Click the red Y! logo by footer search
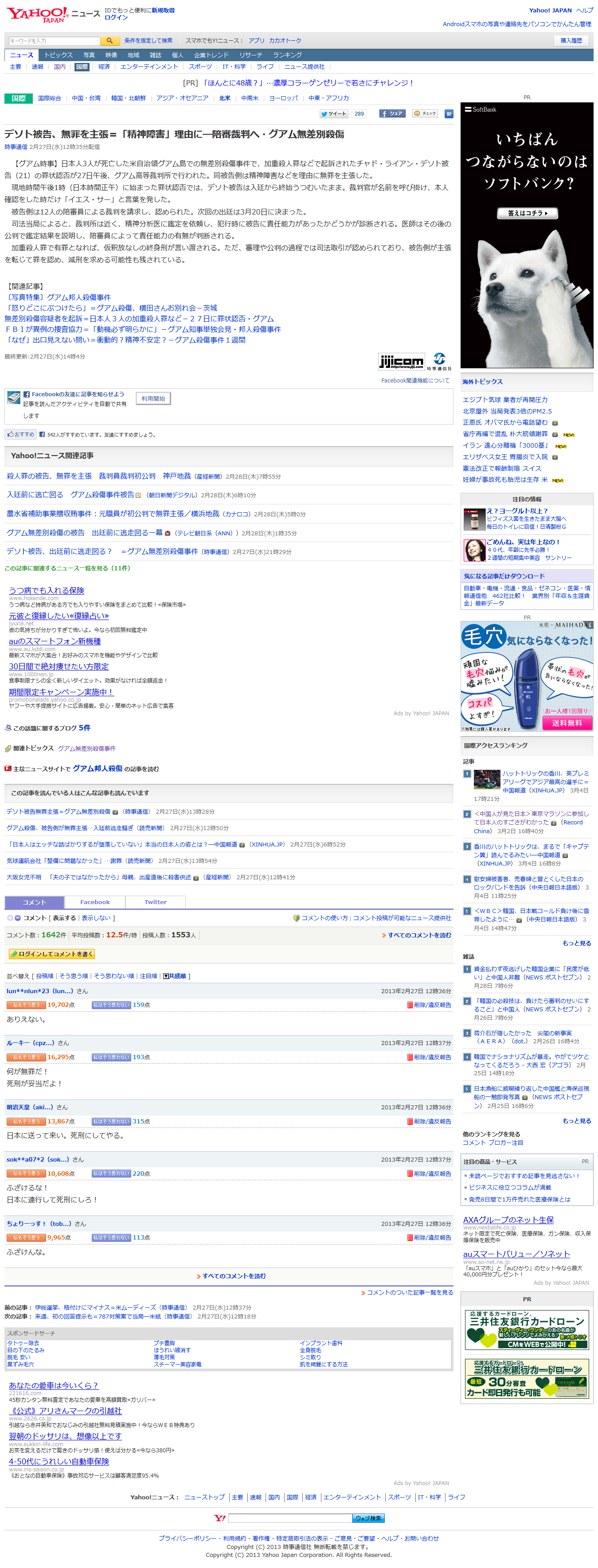 click(x=220, y=1518)
